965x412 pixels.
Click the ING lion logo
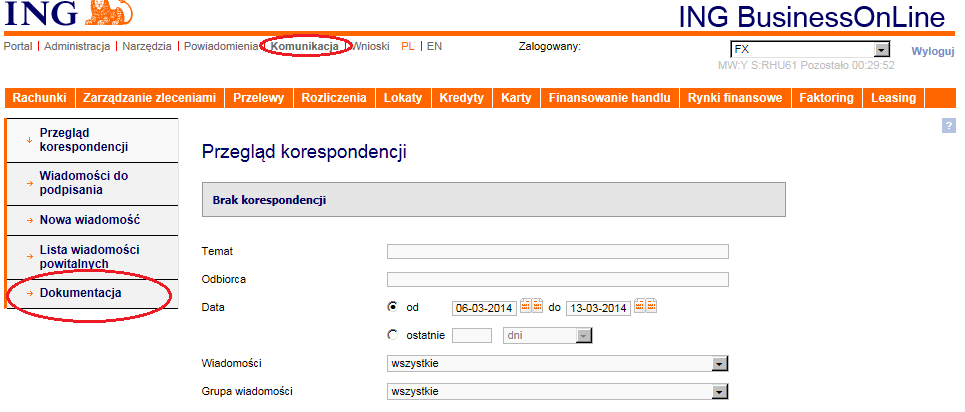[111, 12]
